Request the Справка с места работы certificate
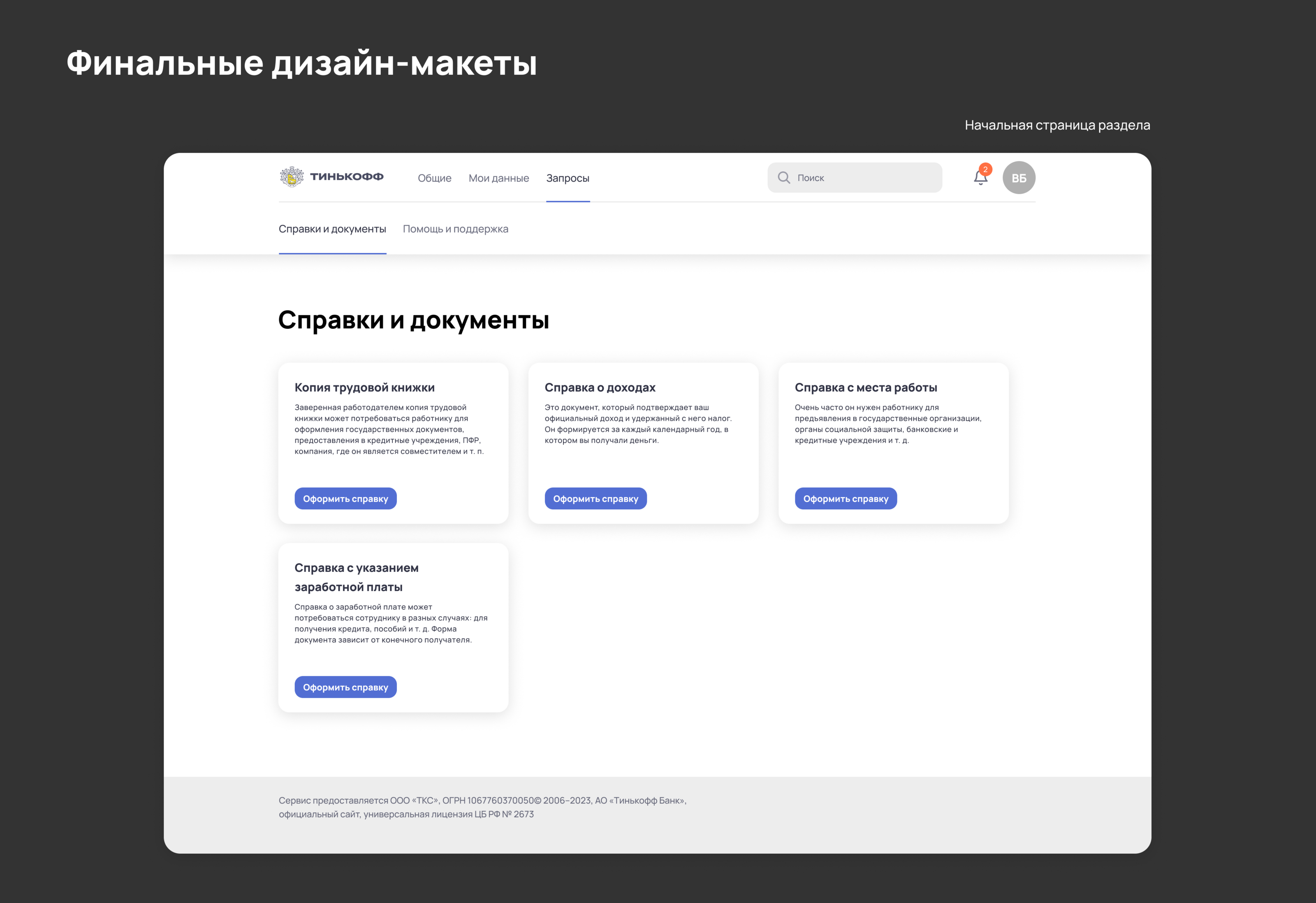This screenshot has width=1316, height=903. tap(846, 499)
